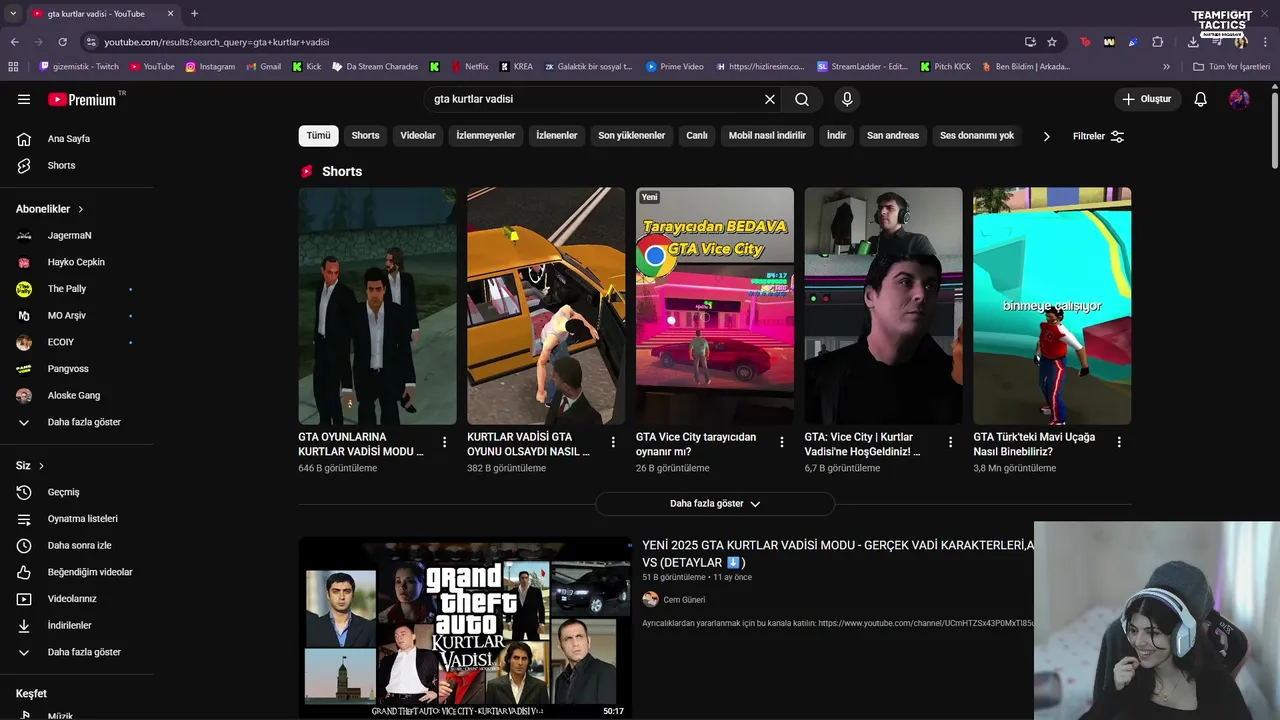This screenshot has height=720, width=1280.
Task: Click the page vertical scrollbar
Action: [1274, 130]
